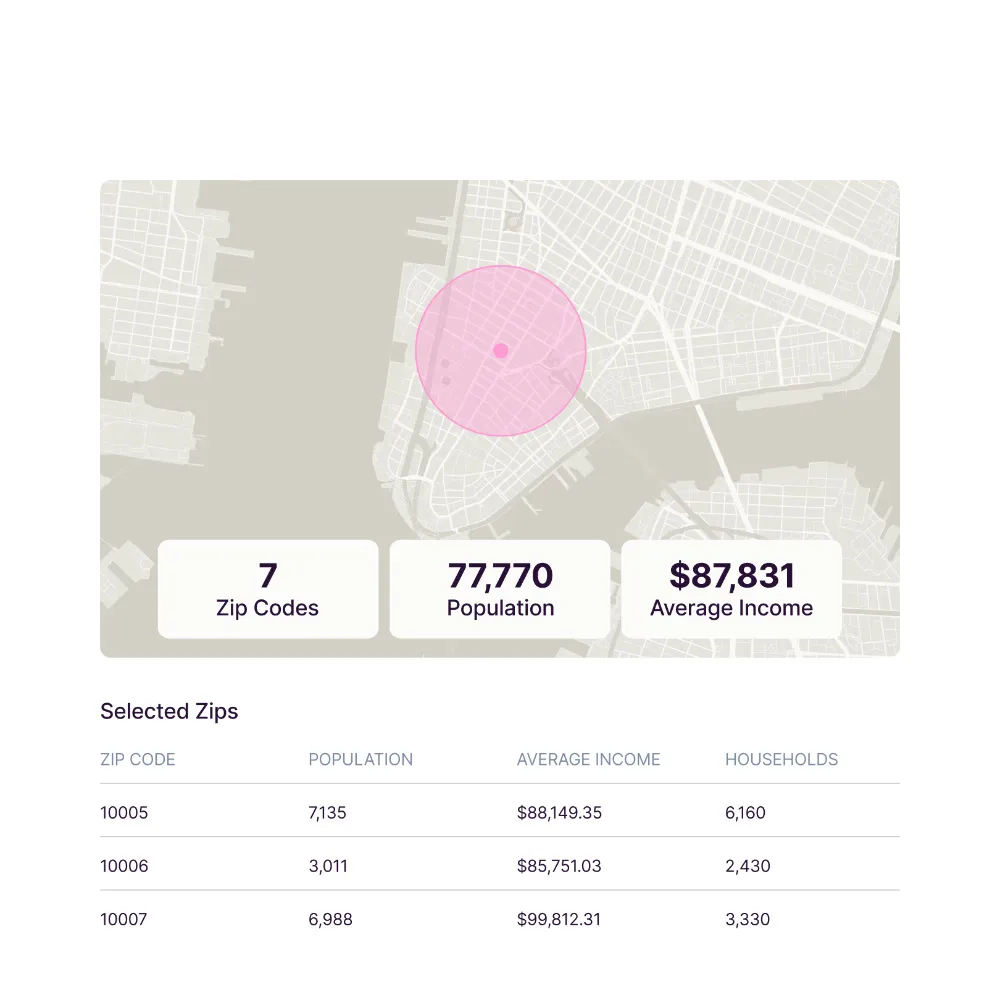Sort by the AVERAGE INCOME column header

[x=588, y=760]
